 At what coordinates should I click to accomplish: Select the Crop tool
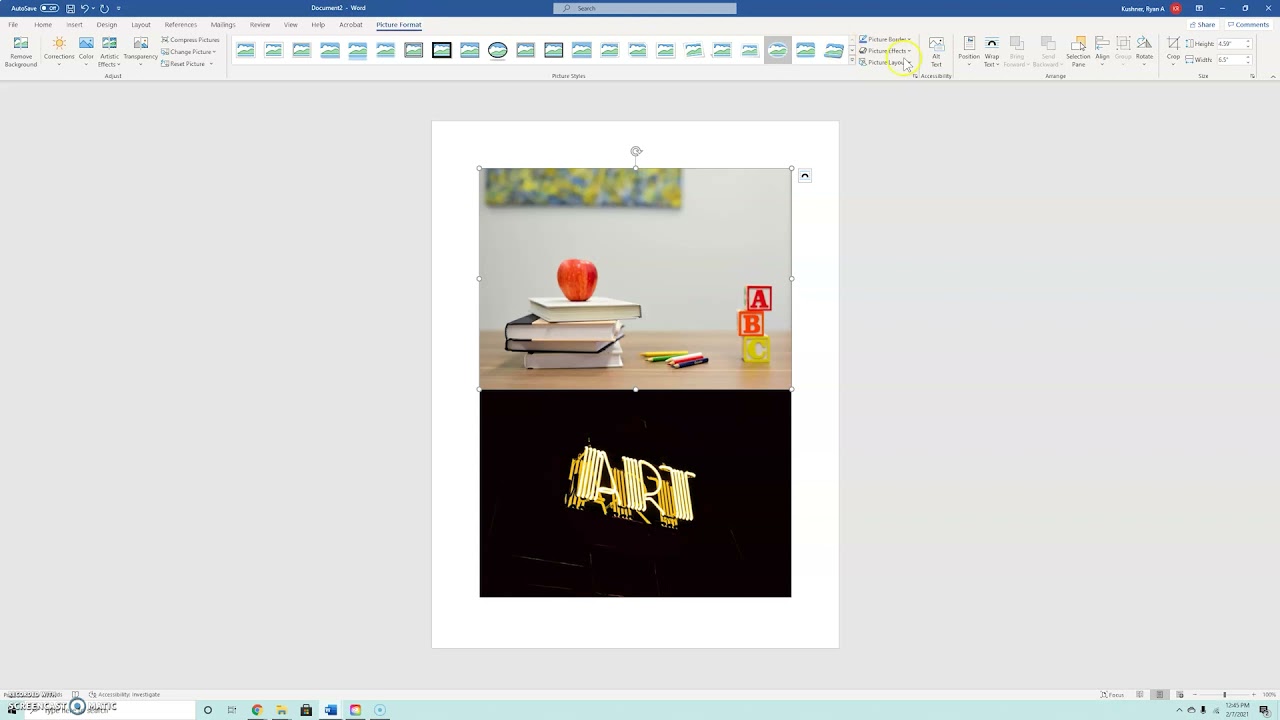click(1173, 50)
